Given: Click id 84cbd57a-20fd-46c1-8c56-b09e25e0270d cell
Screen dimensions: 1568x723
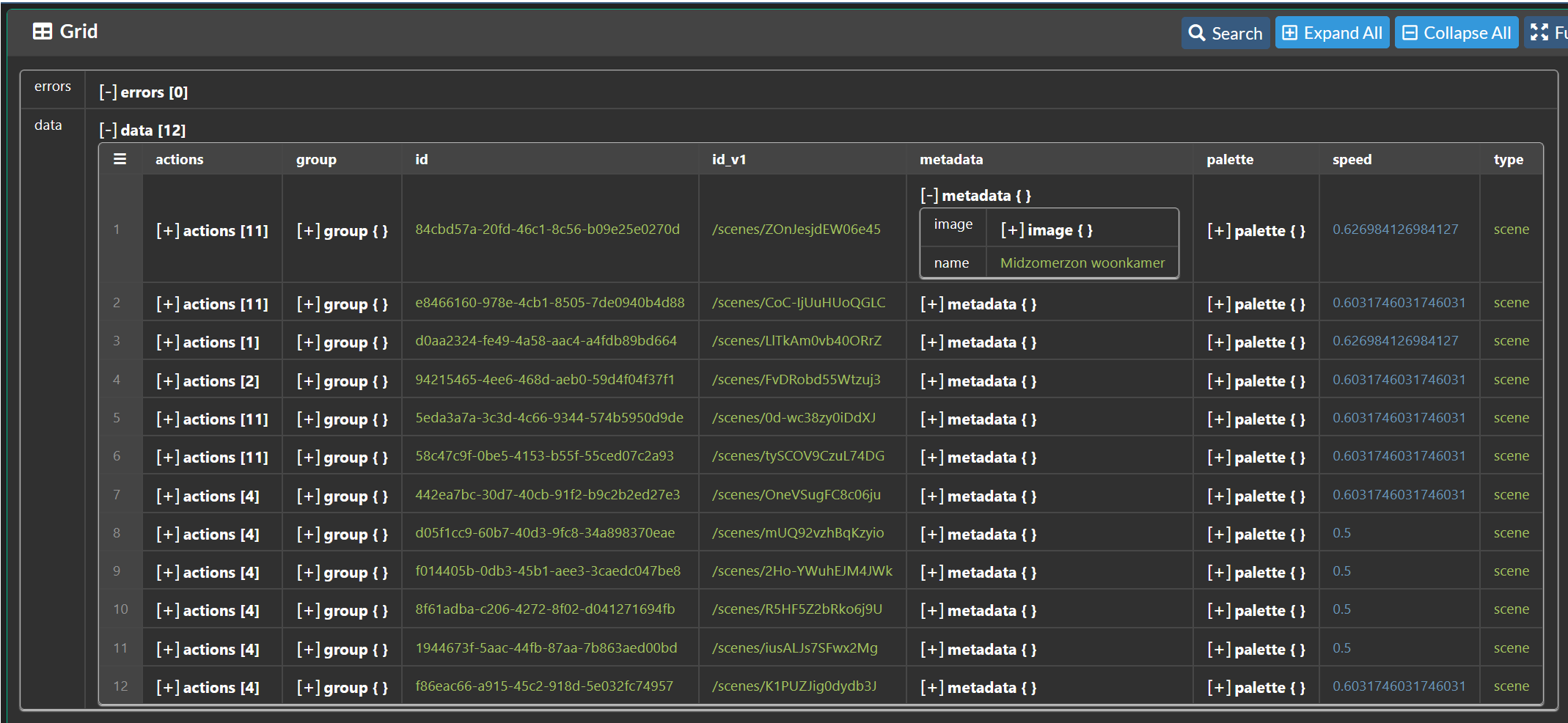Looking at the screenshot, I should pos(547,230).
